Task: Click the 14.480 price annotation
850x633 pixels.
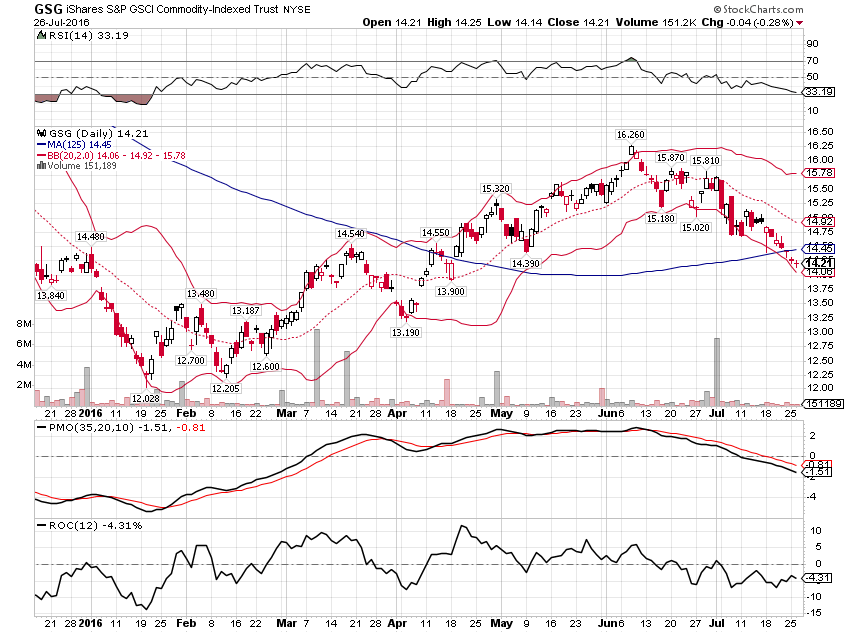Action: click(x=91, y=236)
